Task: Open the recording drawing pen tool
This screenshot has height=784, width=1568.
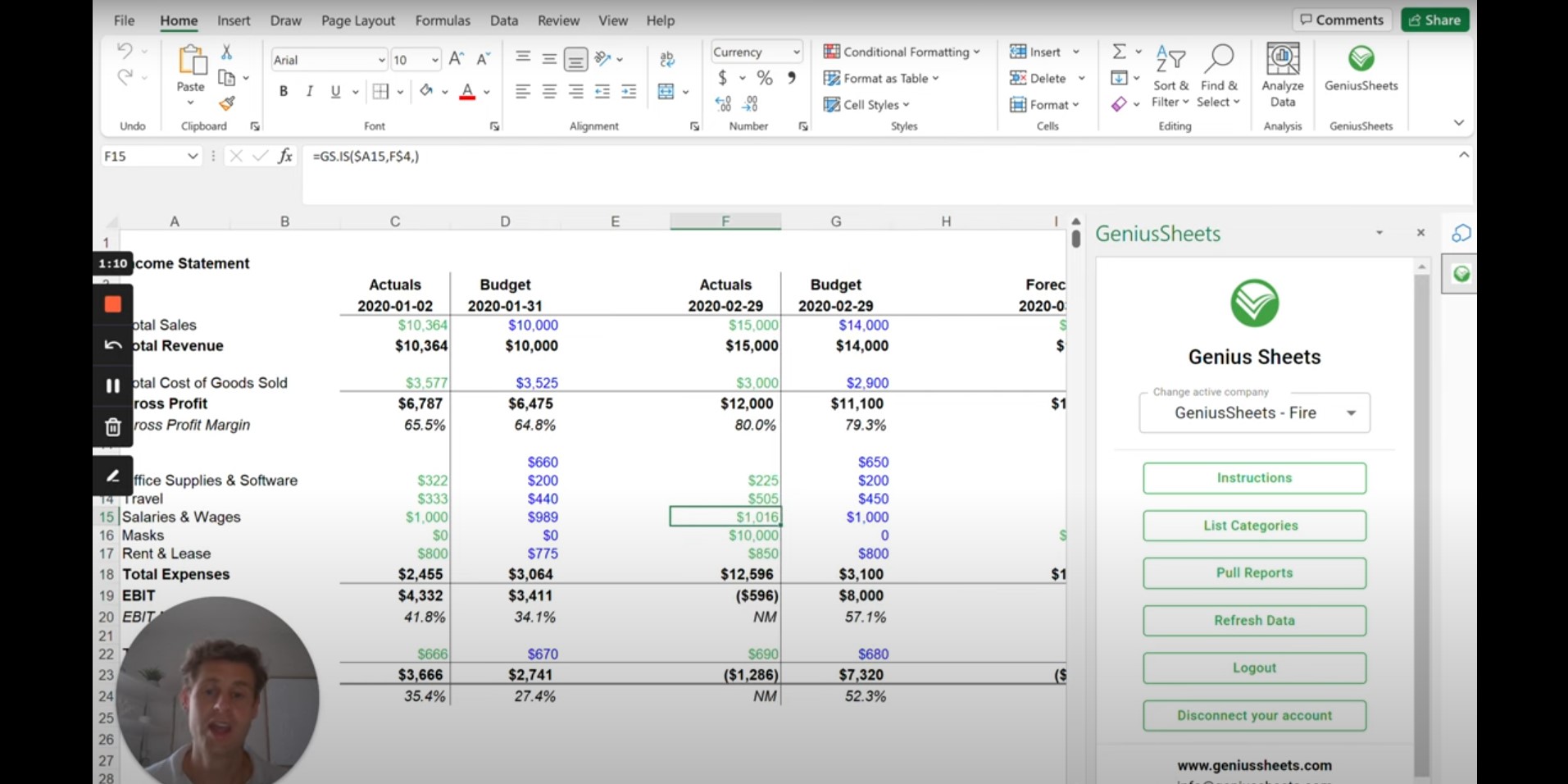Action: click(x=113, y=476)
